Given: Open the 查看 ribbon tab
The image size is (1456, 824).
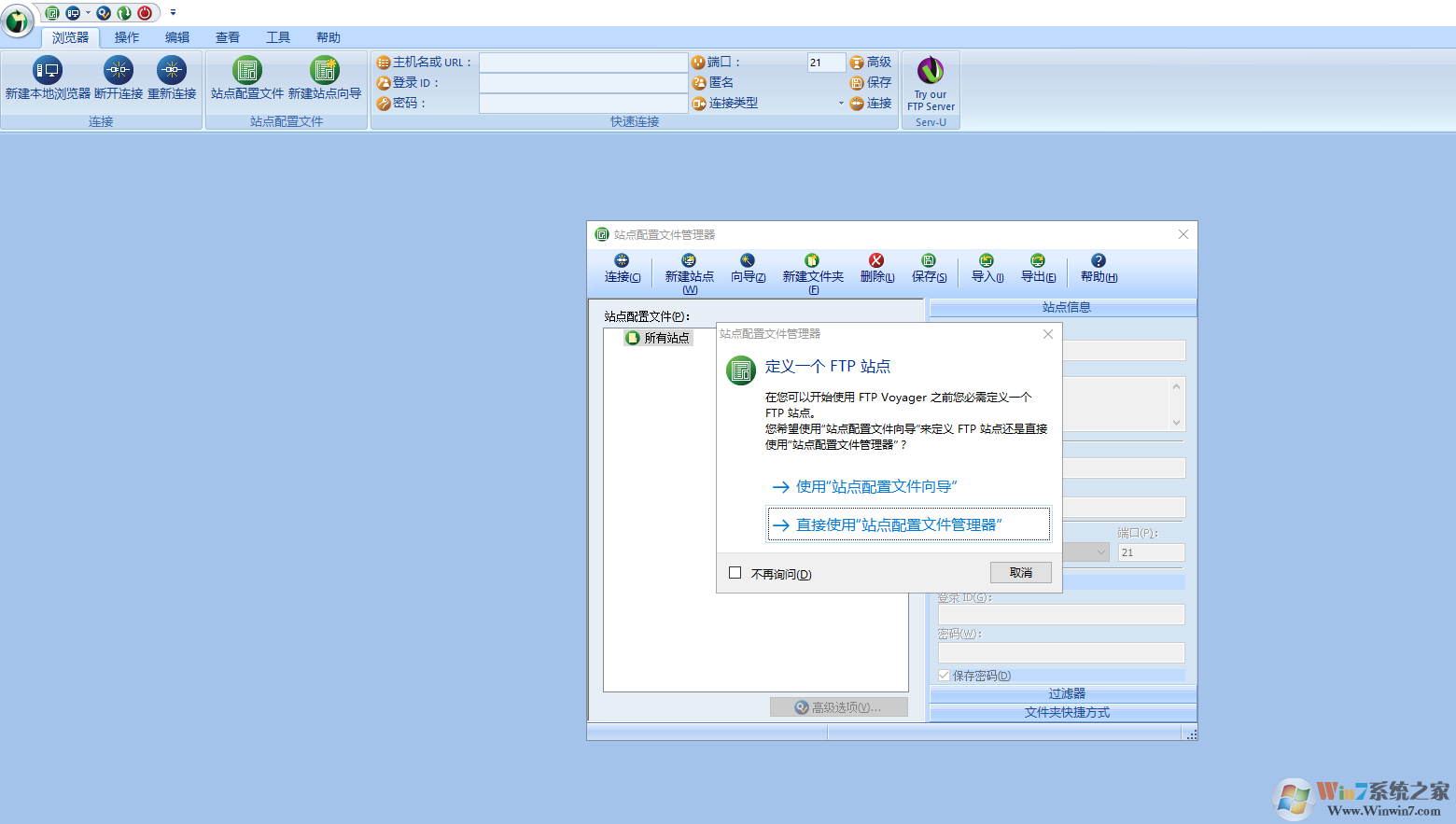Looking at the screenshot, I should click(227, 37).
